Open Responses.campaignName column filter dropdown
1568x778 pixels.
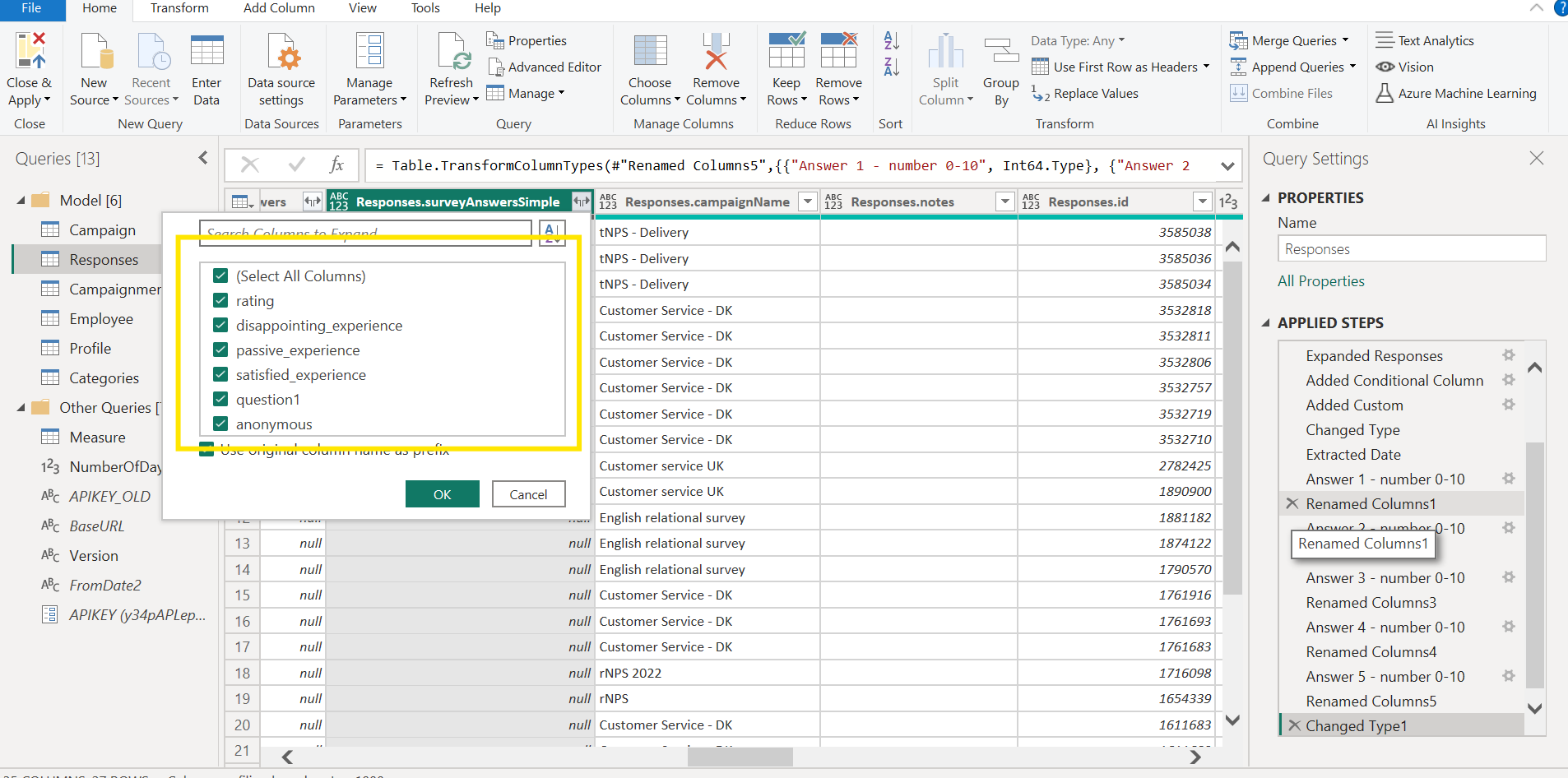(x=808, y=201)
